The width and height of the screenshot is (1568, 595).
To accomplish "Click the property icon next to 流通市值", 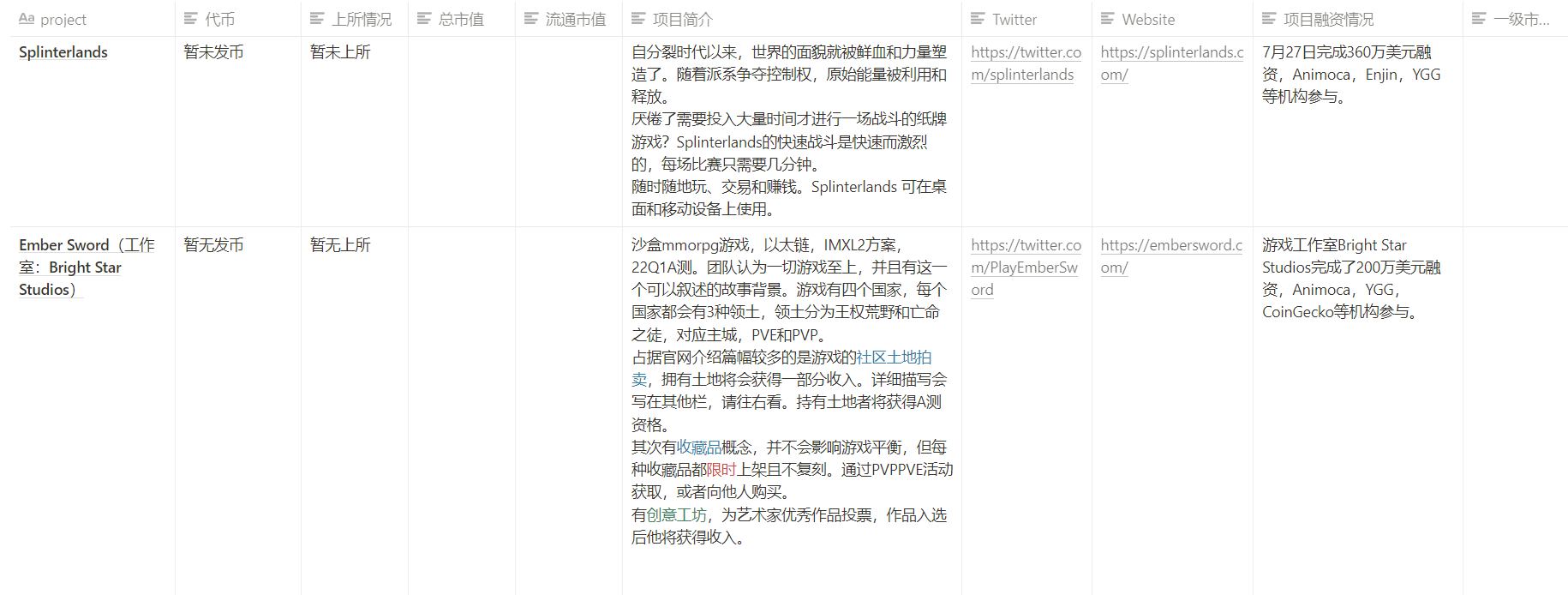I will (531, 18).
